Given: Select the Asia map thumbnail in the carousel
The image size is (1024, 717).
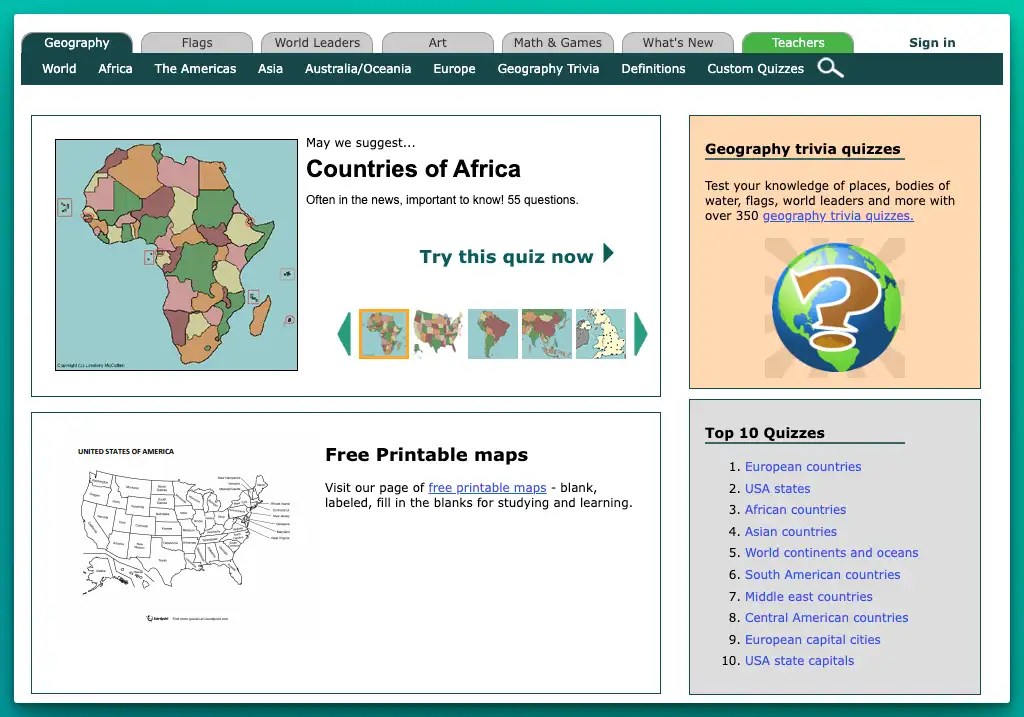Looking at the screenshot, I should 545,334.
